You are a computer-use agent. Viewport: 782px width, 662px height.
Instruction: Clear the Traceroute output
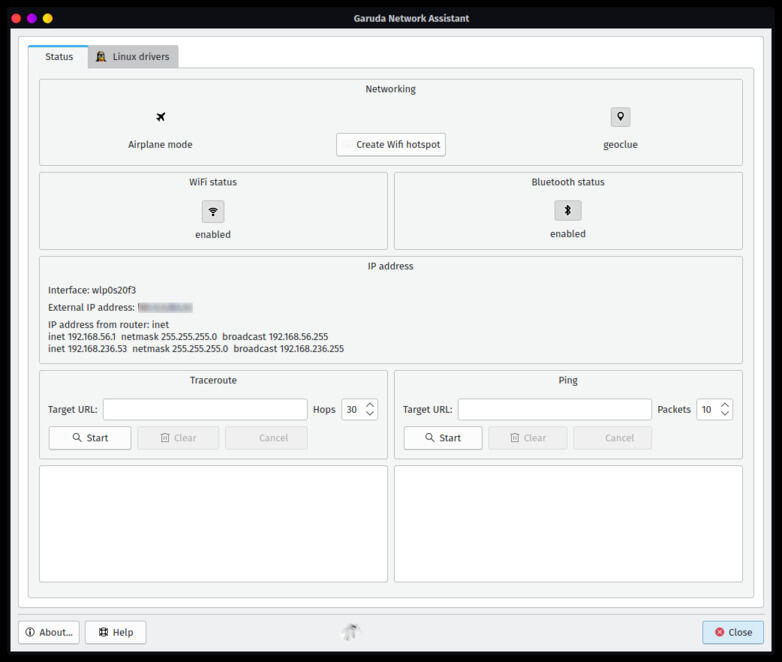(x=178, y=438)
